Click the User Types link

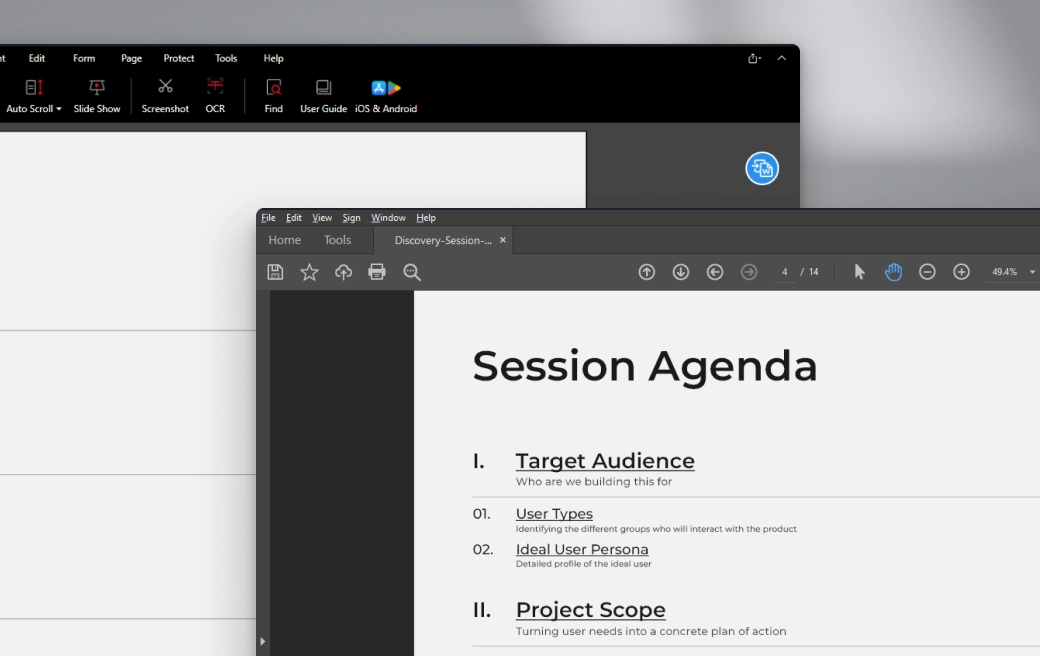click(554, 514)
